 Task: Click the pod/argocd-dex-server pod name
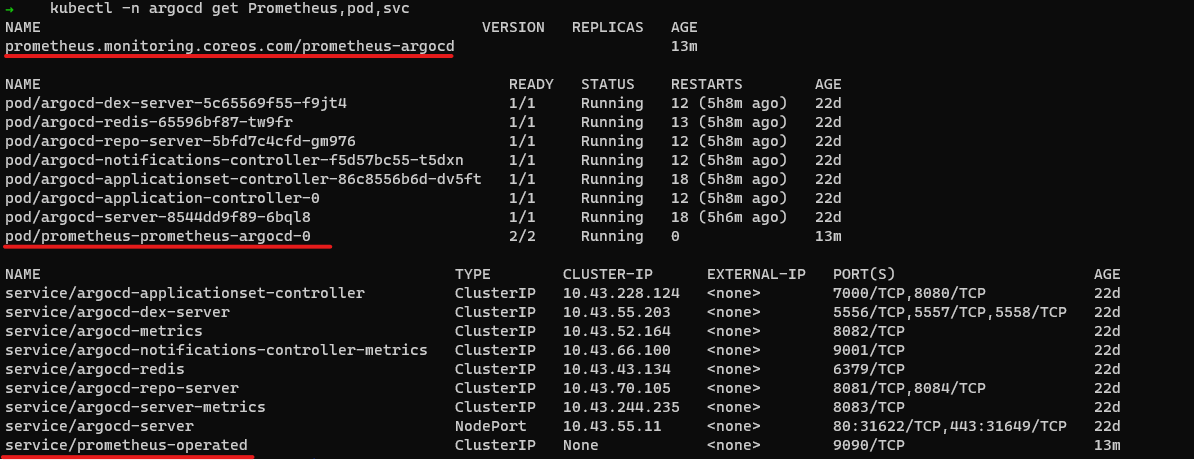176,103
